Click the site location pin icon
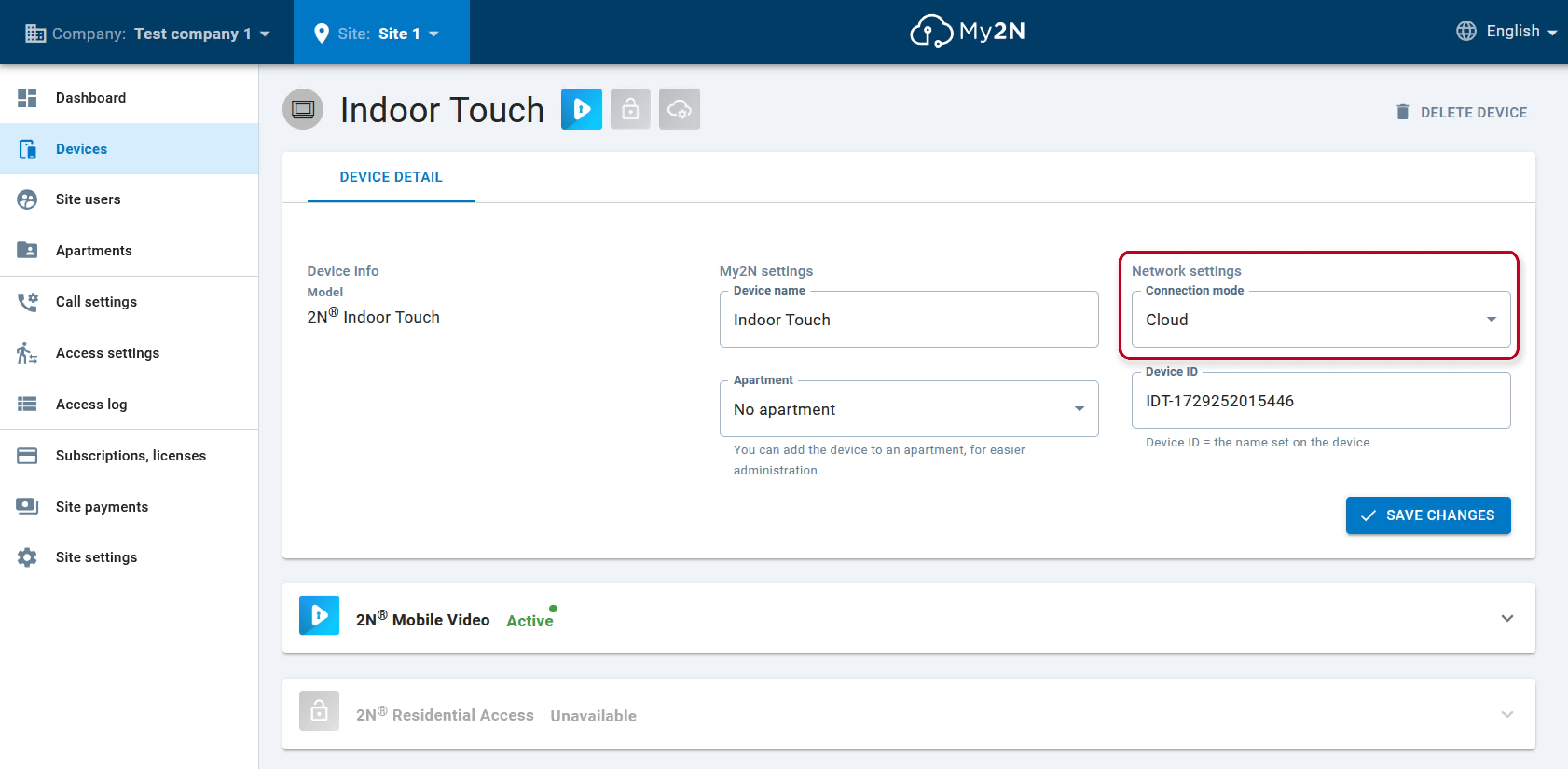The height and width of the screenshot is (769, 1568). tap(322, 34)
